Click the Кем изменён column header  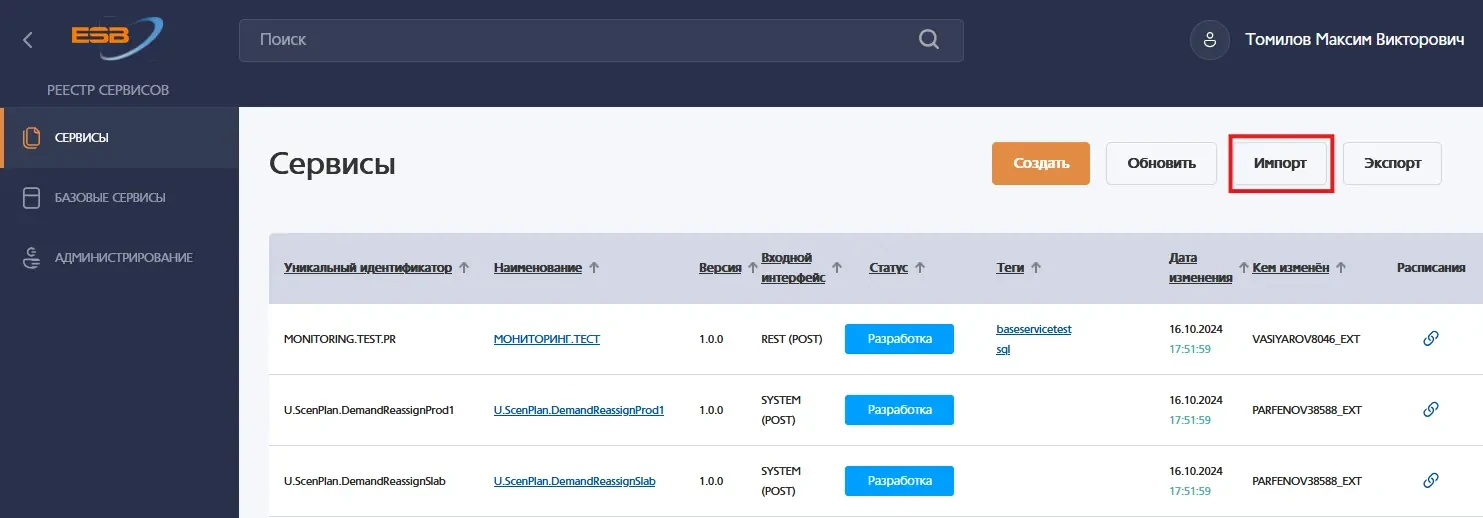point(1290,268)
